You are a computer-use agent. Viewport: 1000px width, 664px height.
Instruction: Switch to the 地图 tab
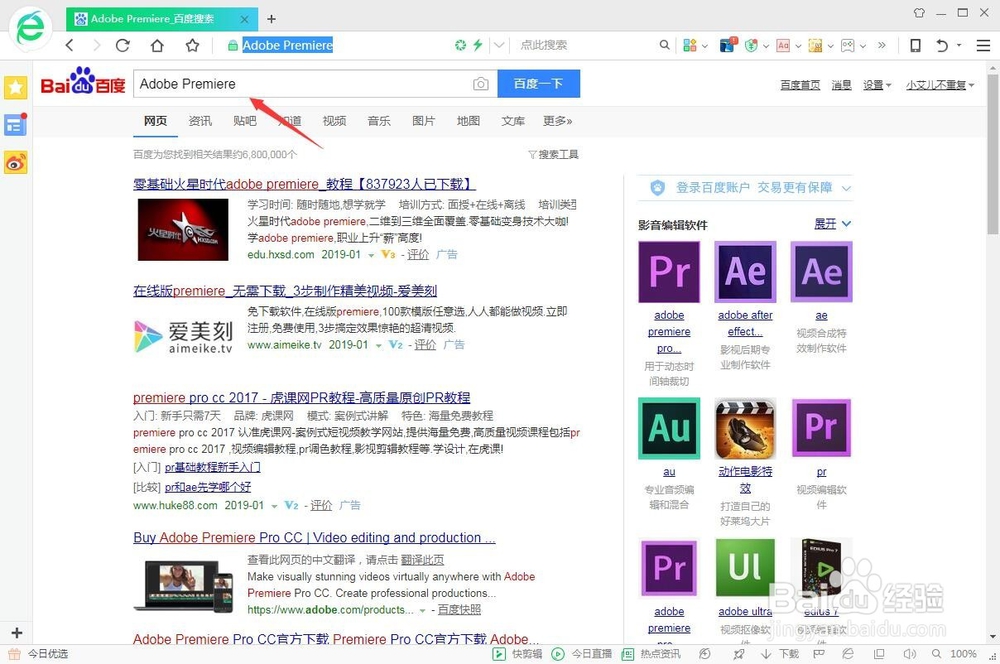pyautogui.click(x=468, y=121)
